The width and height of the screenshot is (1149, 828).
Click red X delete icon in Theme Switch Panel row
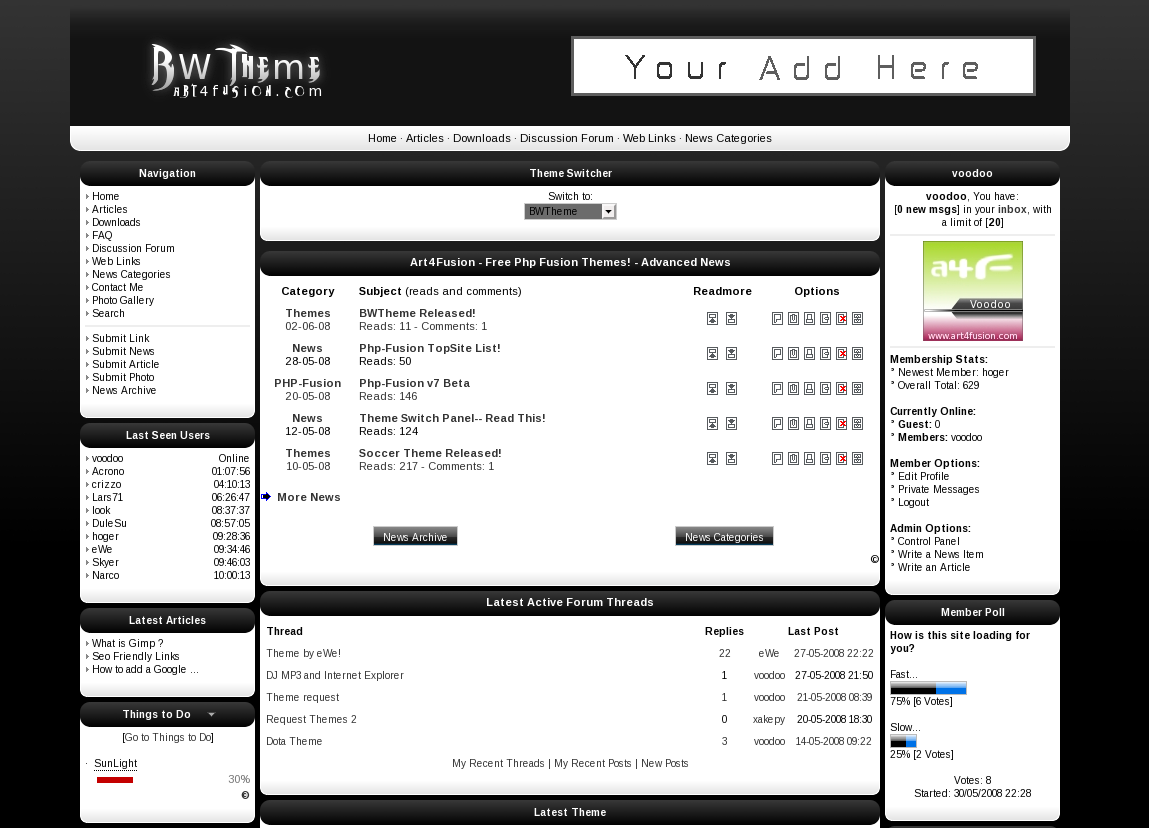(x=841, y=424)
